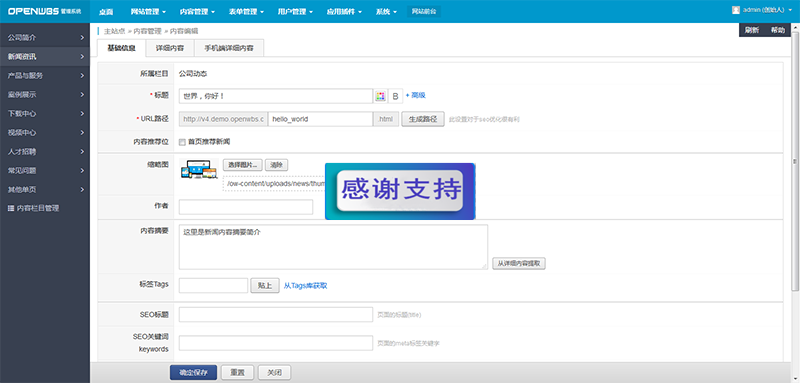
Task: Go to 桌面 in top navigation
Action: (106, 11)
